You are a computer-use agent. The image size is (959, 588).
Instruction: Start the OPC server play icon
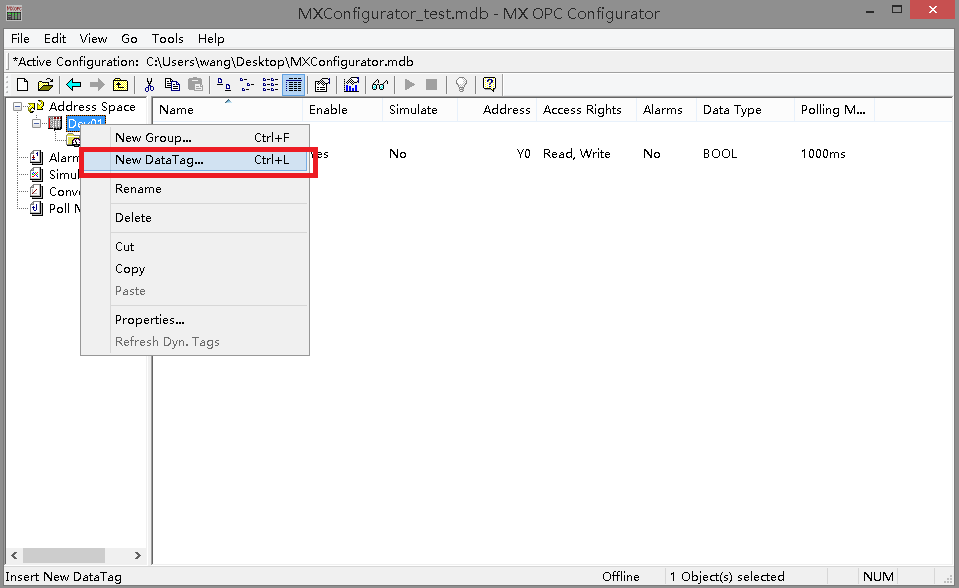(x=410, y=84)
